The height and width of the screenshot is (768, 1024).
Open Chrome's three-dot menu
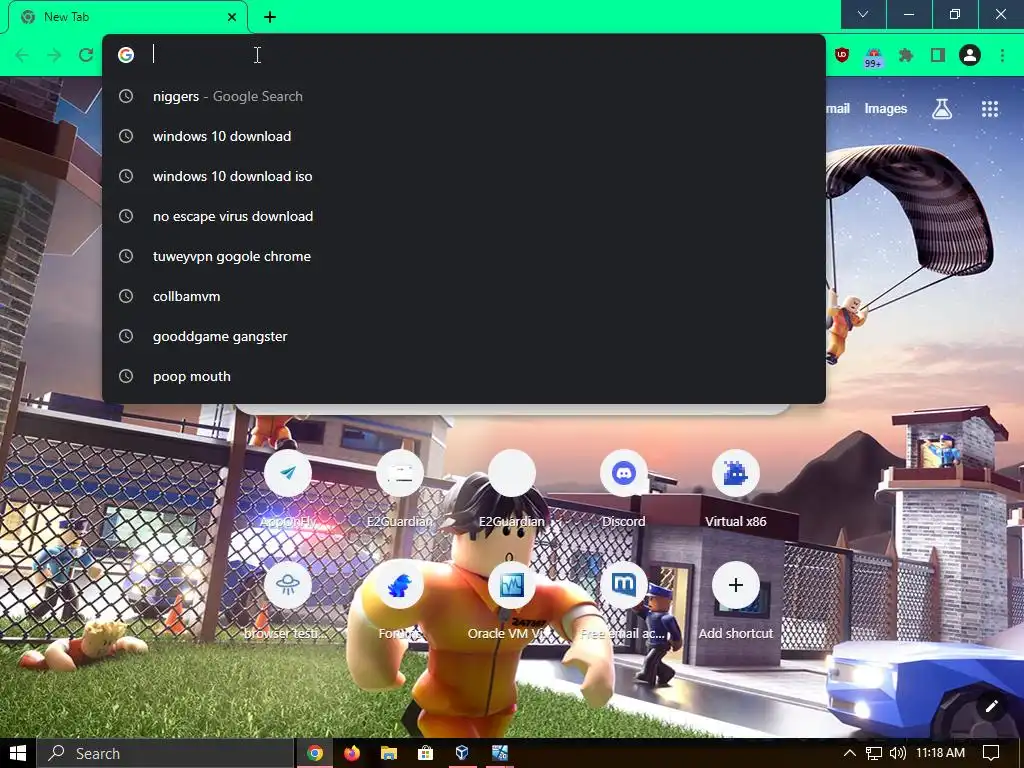tap(1002, 55)
